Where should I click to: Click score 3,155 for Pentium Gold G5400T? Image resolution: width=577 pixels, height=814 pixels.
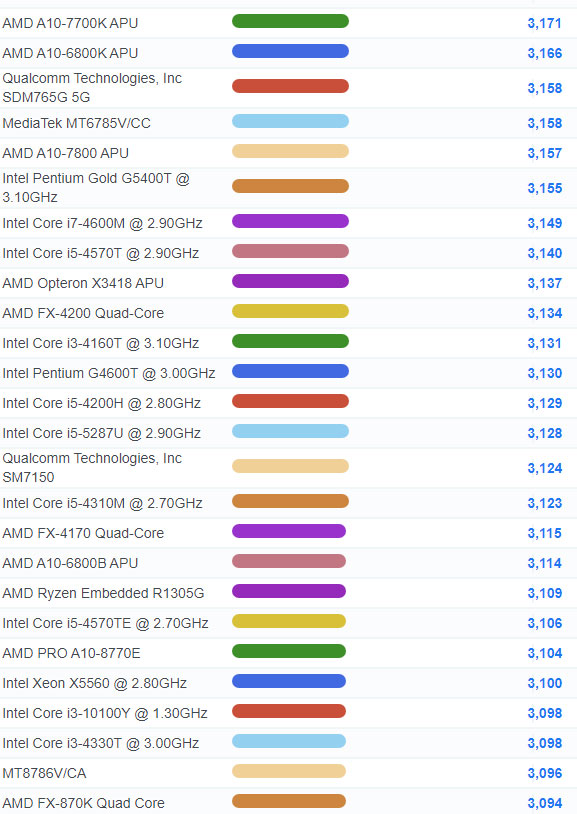click(544, 188)
